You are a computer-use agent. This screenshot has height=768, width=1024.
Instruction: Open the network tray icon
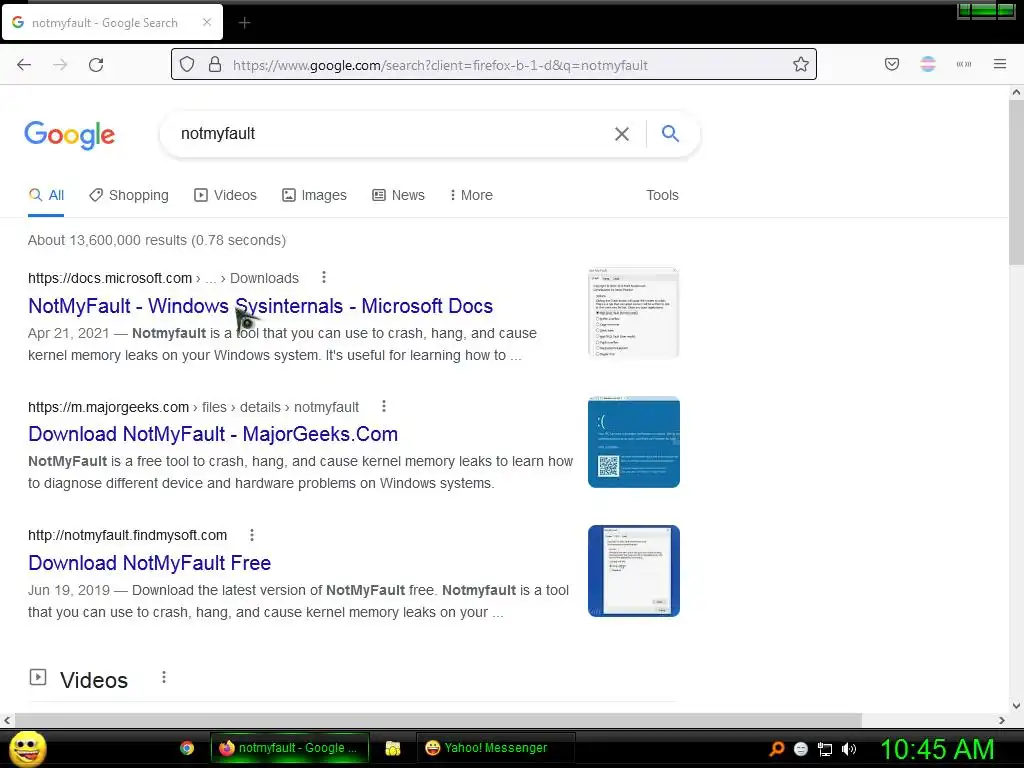click(x=825, y=749)
